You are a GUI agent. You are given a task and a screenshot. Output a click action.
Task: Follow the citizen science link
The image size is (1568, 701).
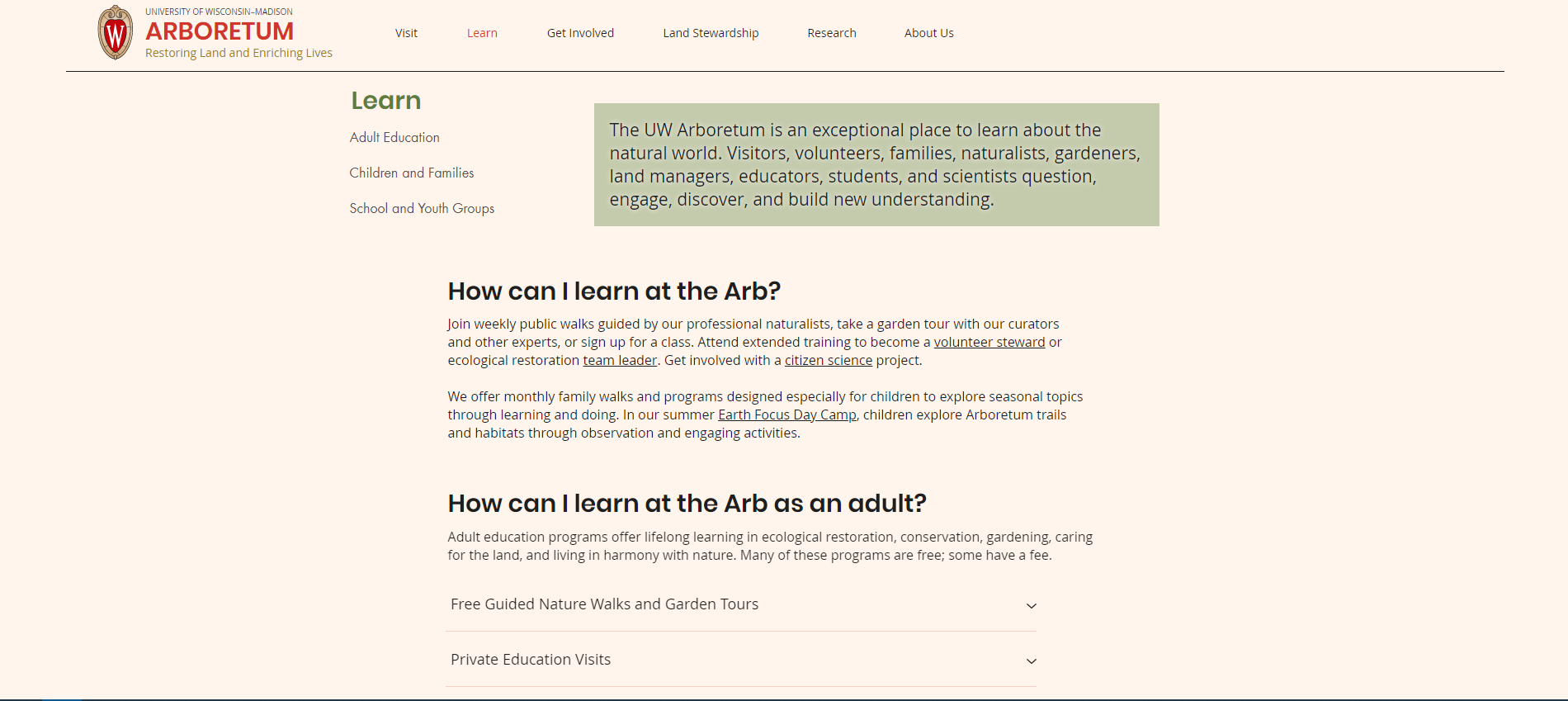829,360
